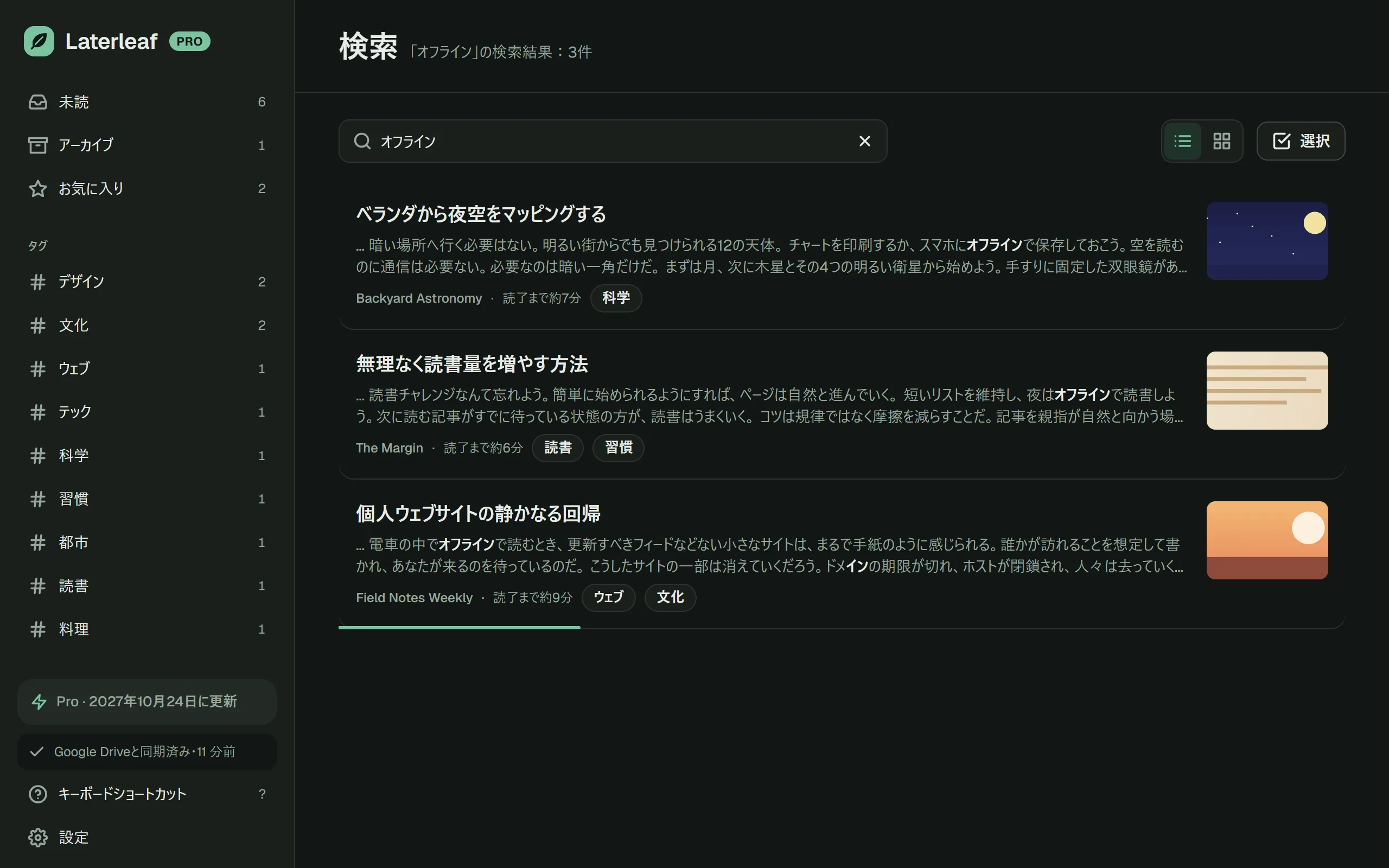The image size is (1389, 868).
Task: Filter by the 都市 tag in sidebar
Action: pyautogui.click(x=147, y=542)
